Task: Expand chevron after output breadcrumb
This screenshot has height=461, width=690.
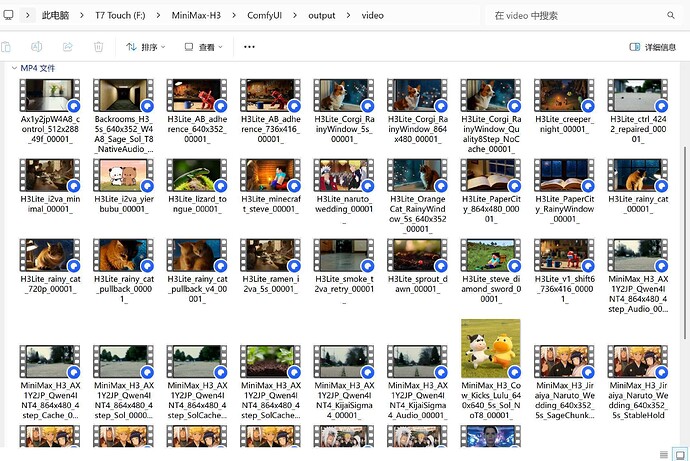Action: click(349, 15)
